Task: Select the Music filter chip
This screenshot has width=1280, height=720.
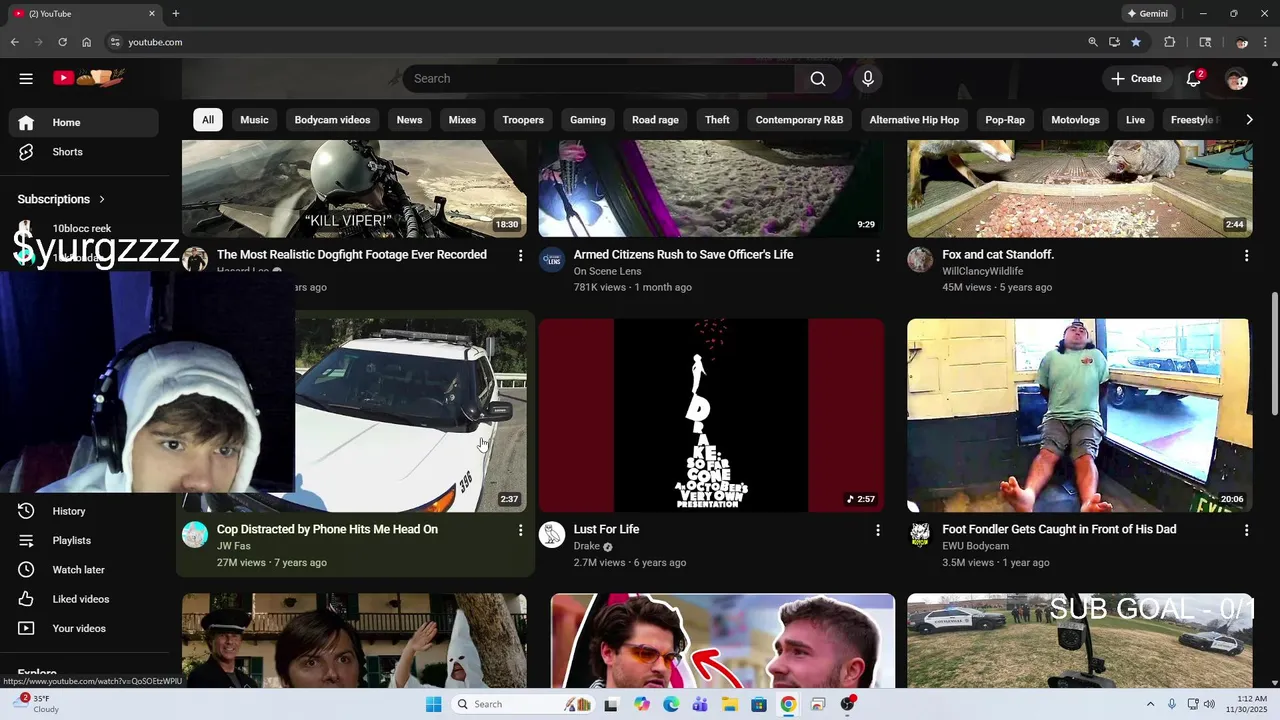Action: pos(254,120)
